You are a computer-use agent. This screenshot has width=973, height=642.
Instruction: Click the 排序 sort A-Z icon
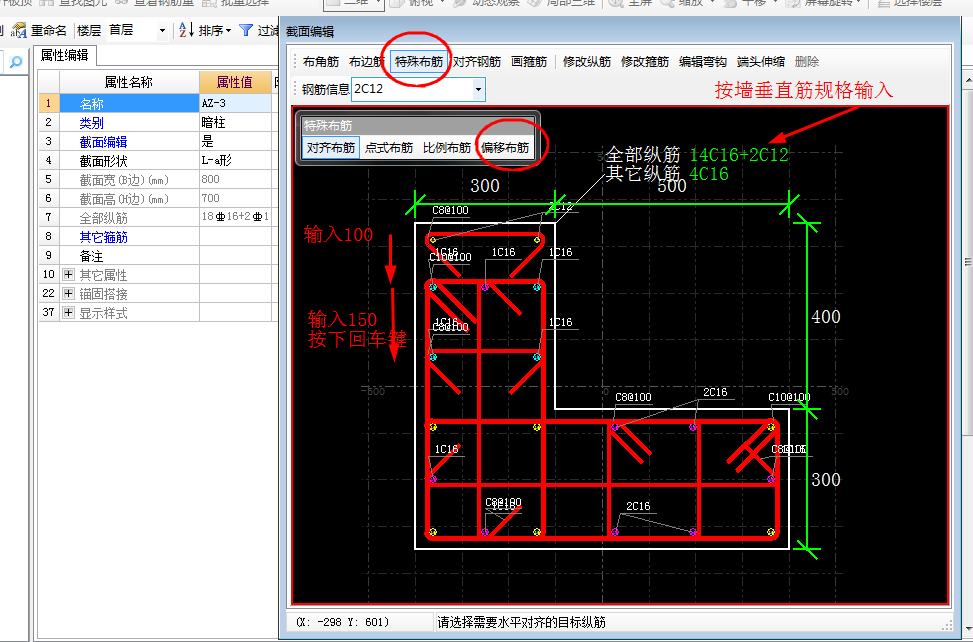(x=186, y=30)
